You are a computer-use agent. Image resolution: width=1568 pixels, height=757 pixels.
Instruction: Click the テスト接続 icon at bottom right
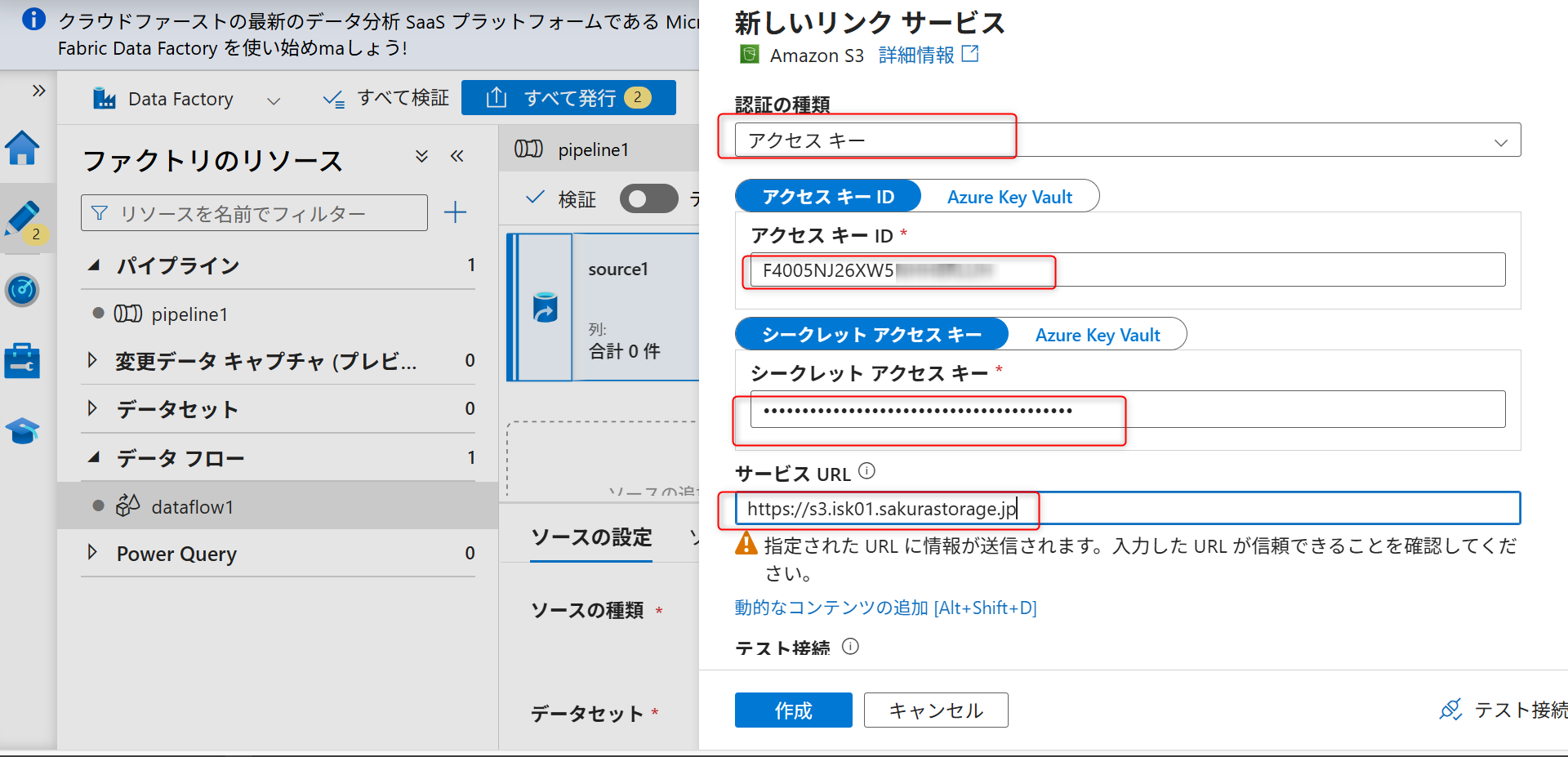(x=1450, y=710)
